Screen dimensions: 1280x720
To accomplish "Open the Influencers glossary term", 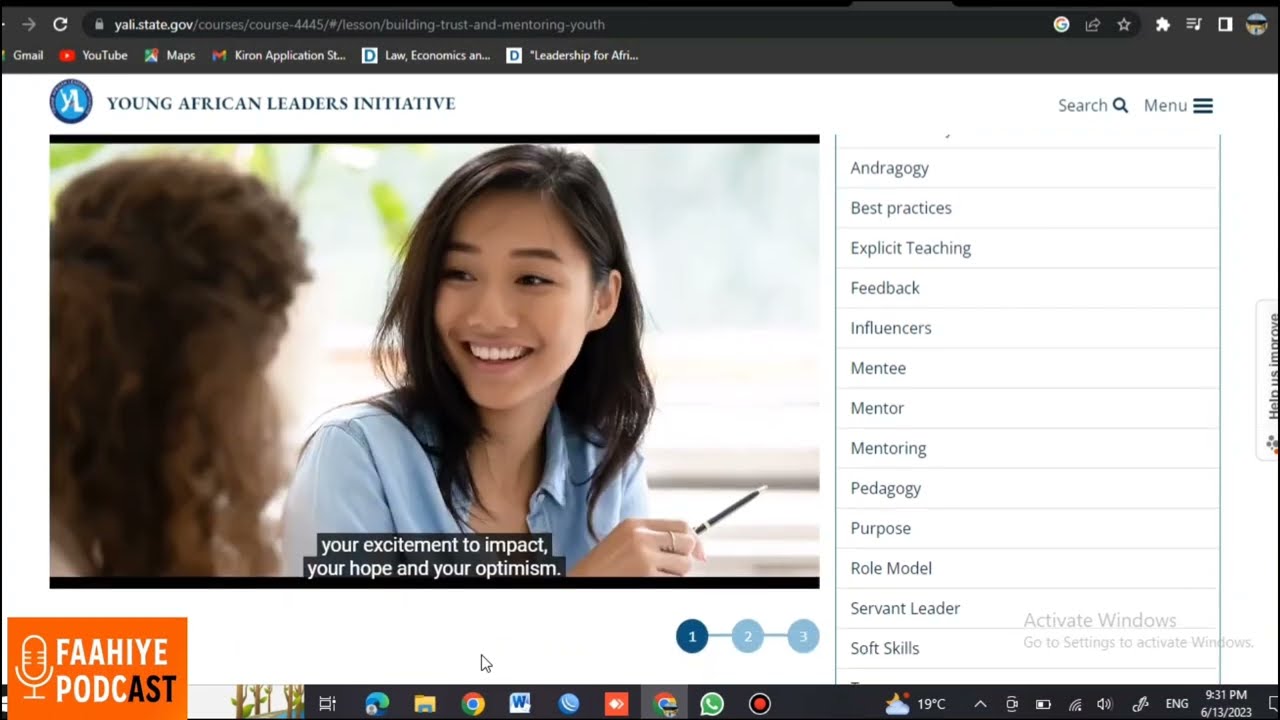I will [x=1028, y=328].
